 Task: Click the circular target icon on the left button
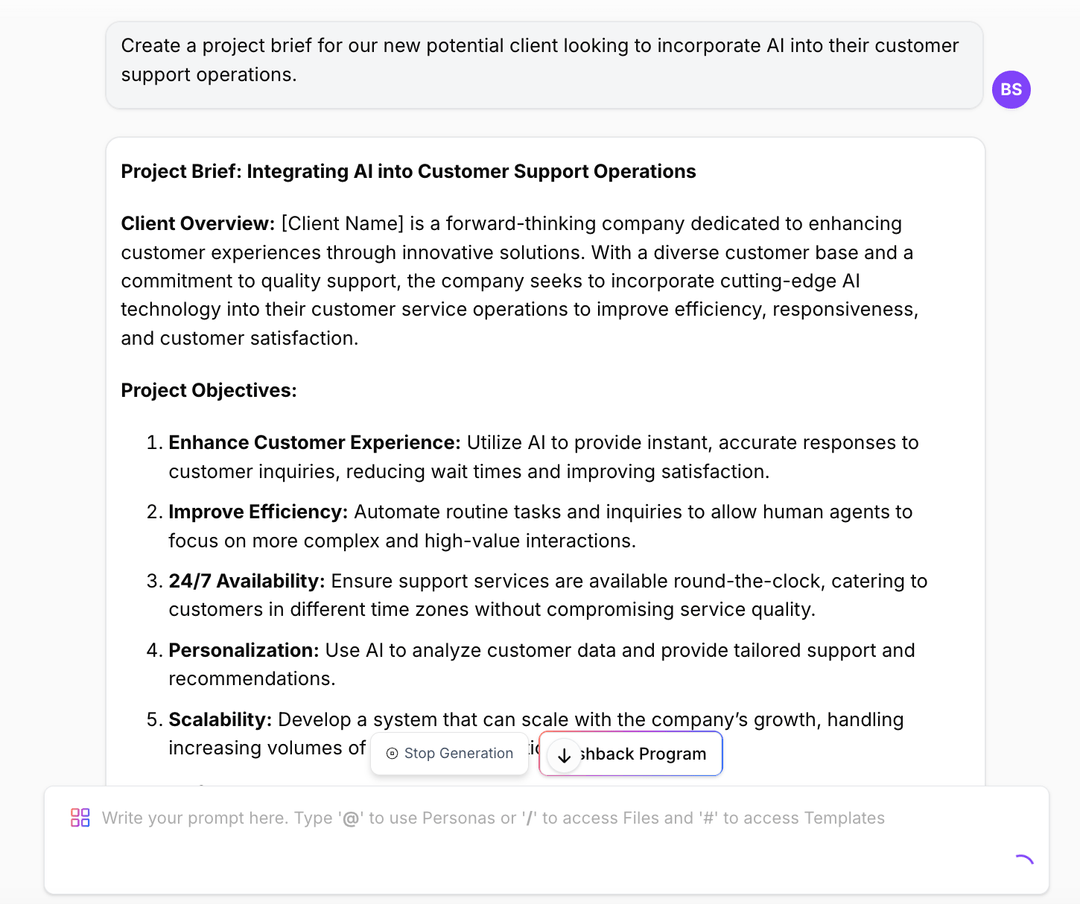click(391, 754)
